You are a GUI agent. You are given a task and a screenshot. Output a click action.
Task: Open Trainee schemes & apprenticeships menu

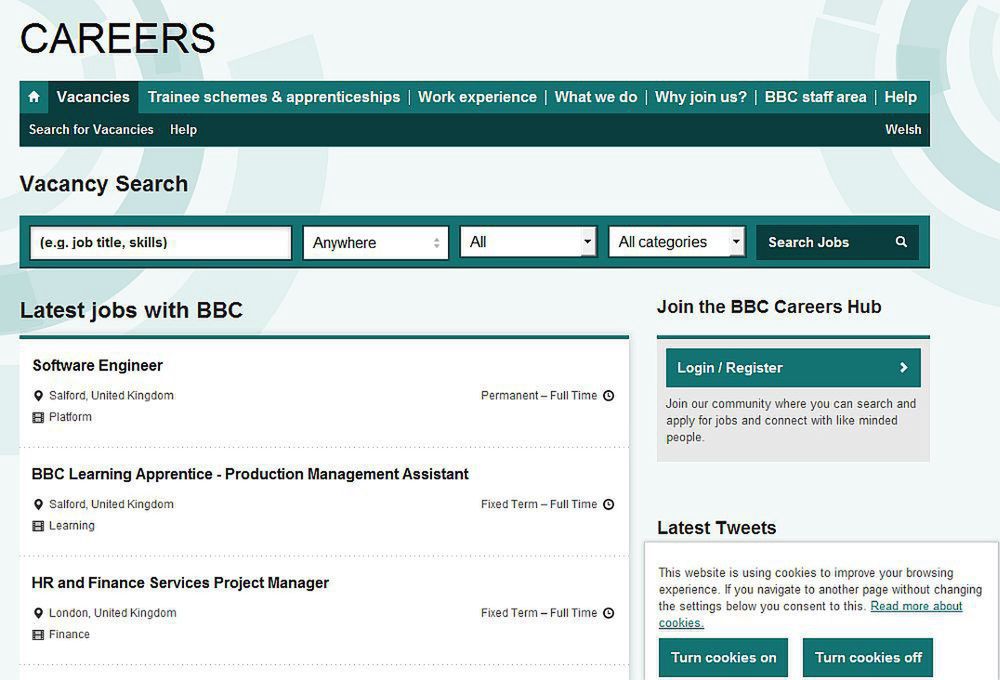pyautogui.click(x=274, y=97)
